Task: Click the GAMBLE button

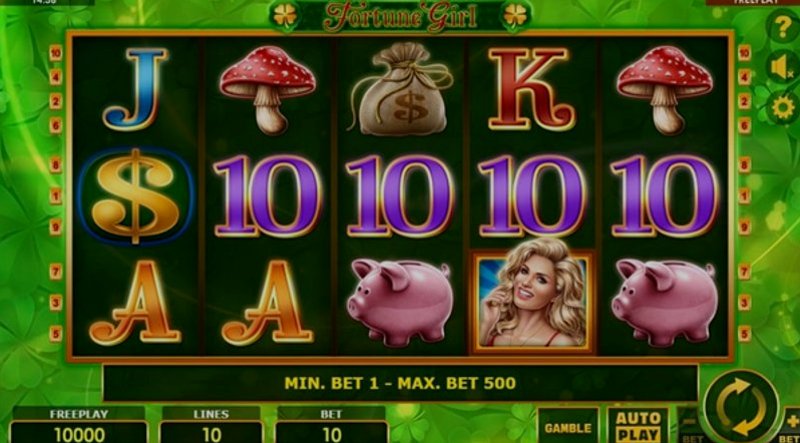Action: pos(568,425)
